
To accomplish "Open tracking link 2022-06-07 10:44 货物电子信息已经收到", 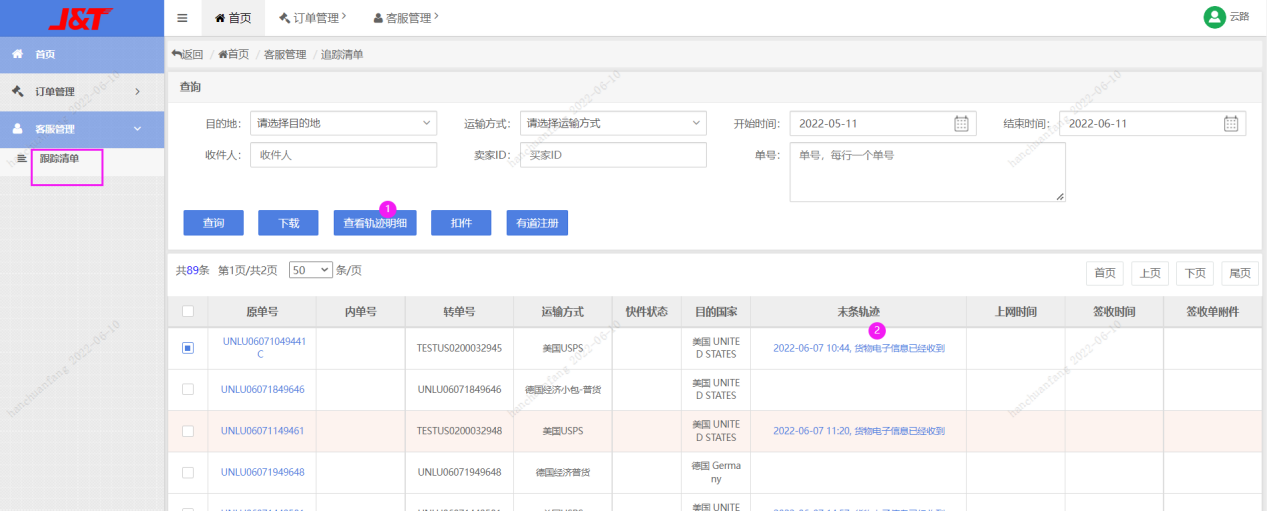I will tap(858, 348).
